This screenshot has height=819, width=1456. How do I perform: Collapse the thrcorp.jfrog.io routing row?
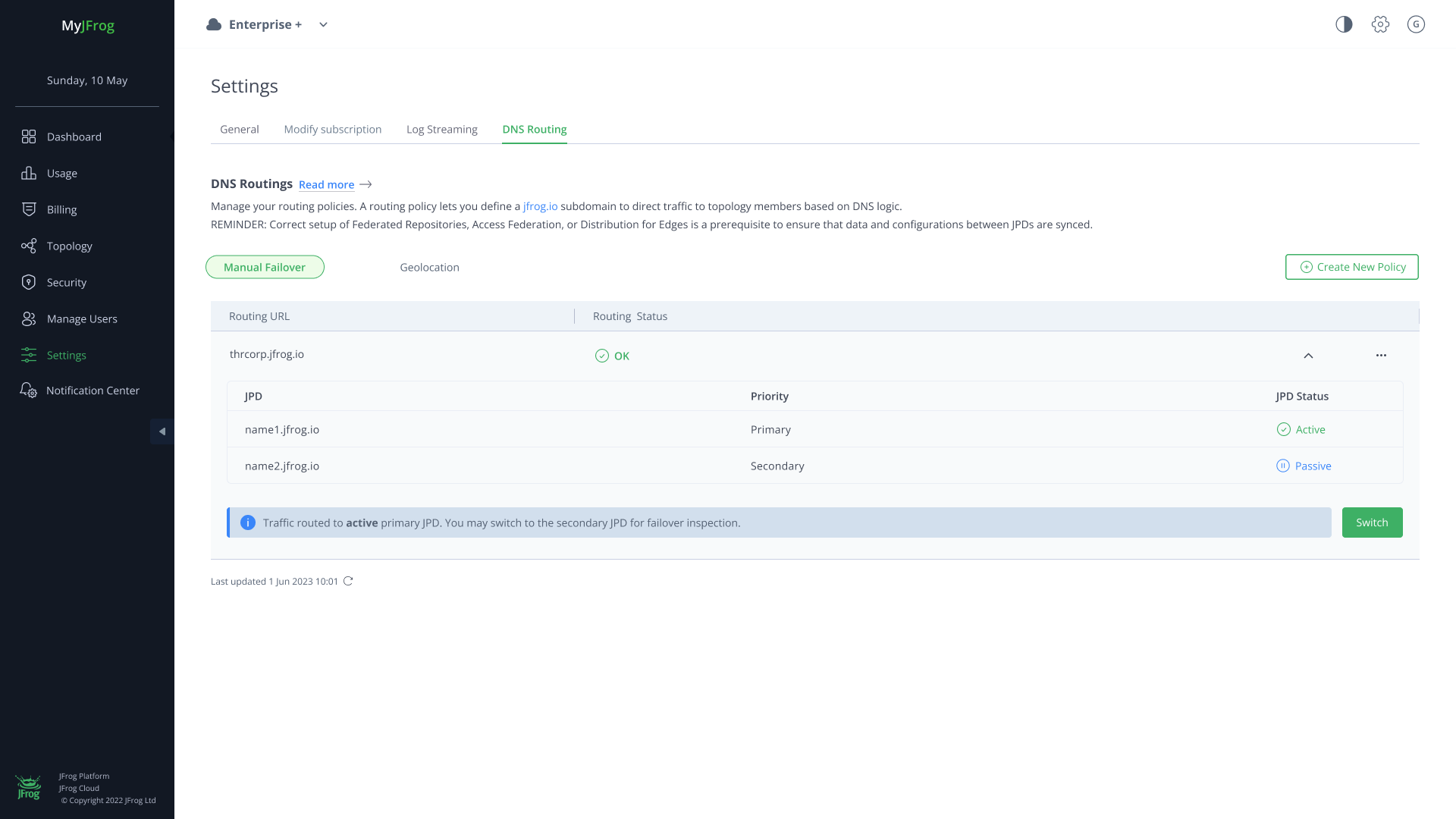[1308, 356]
